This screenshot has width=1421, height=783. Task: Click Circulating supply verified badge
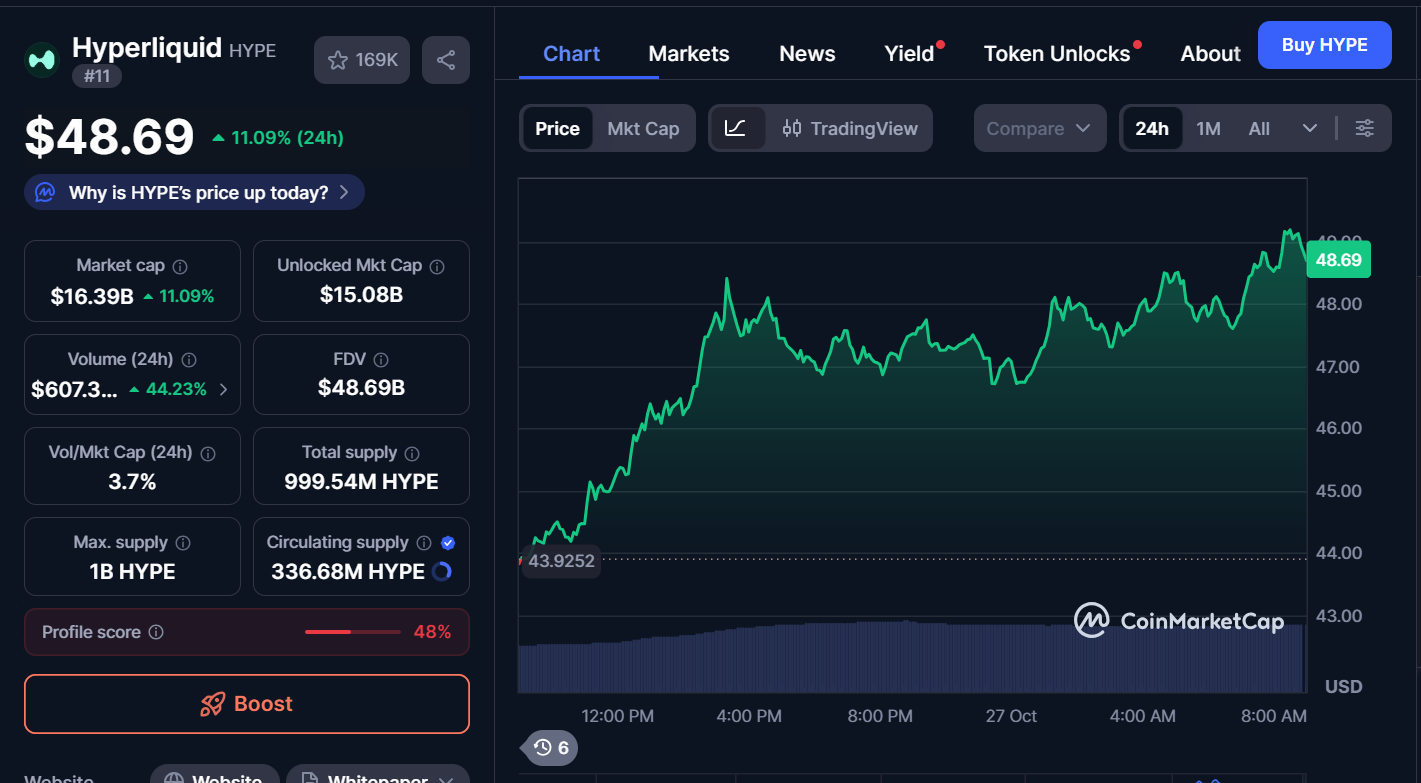pyautogui.click(x=448, y=542)
